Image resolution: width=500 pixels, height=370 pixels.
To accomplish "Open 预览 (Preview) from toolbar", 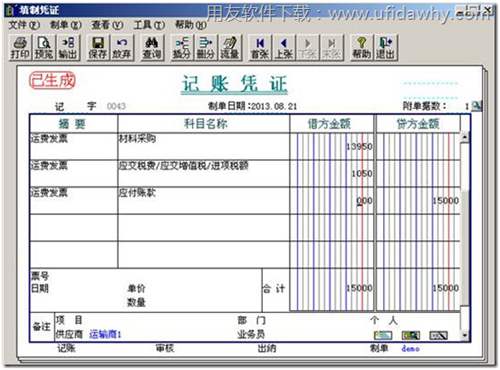I will (x=44, y=48).
